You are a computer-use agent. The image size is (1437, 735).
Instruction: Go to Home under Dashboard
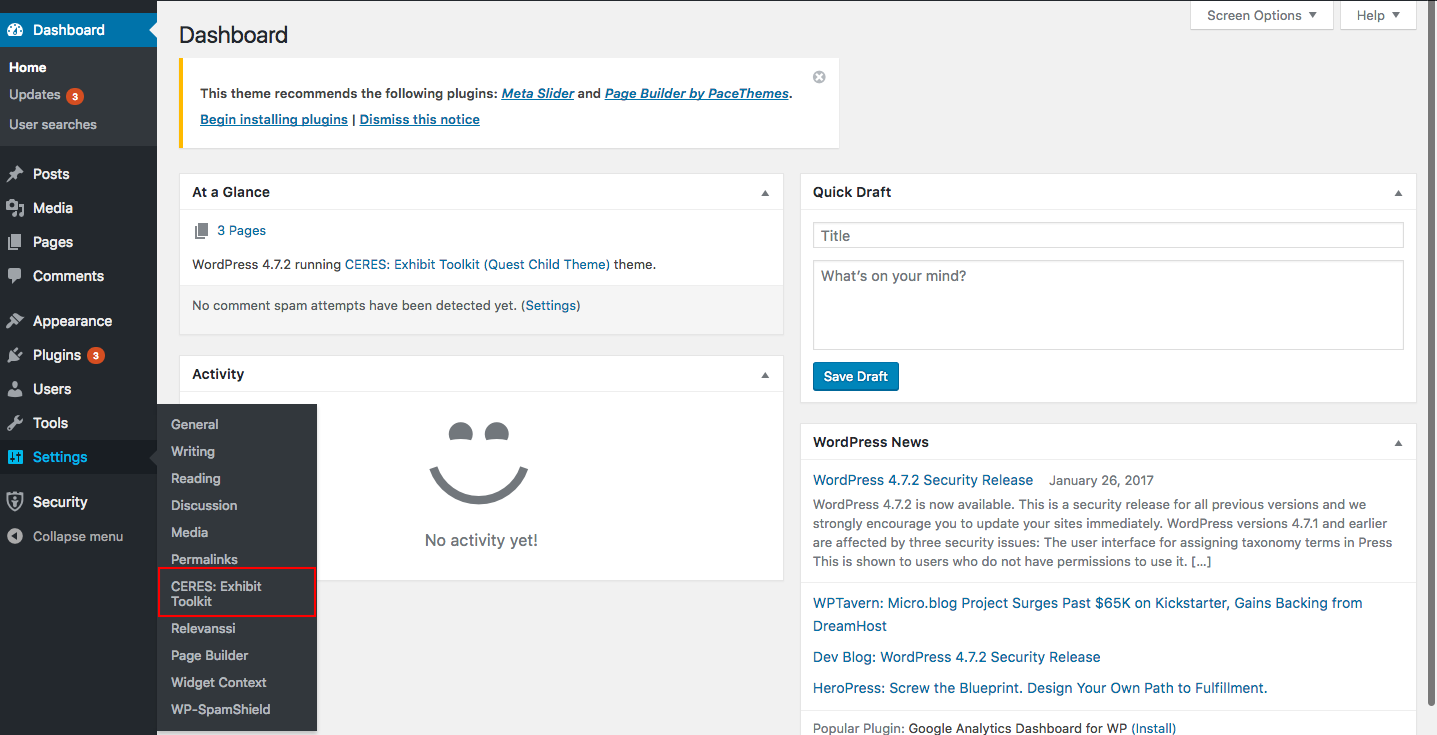(x=28, y=67)
